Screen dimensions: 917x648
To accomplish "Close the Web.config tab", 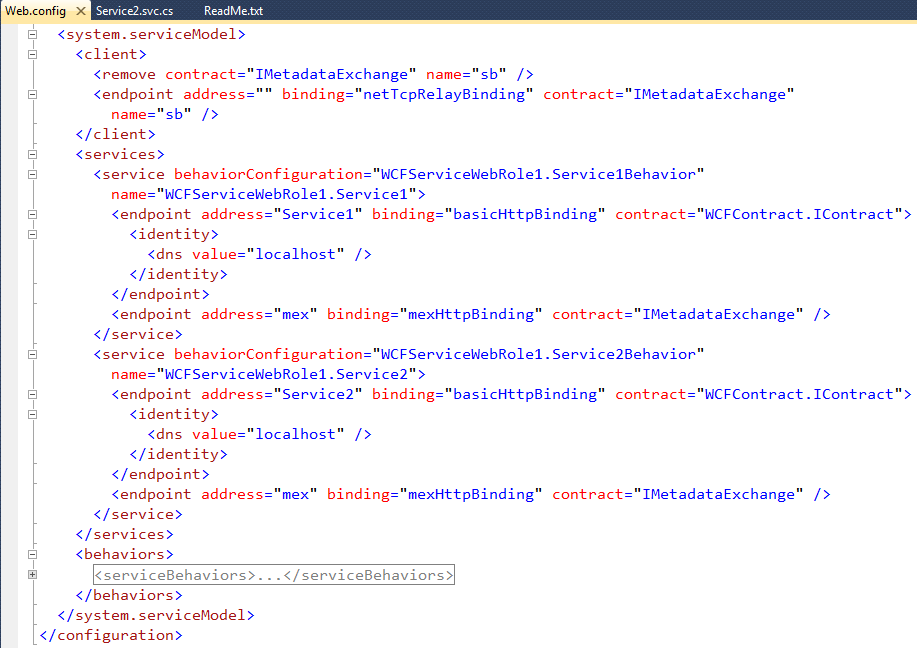I will pos(82,11).
